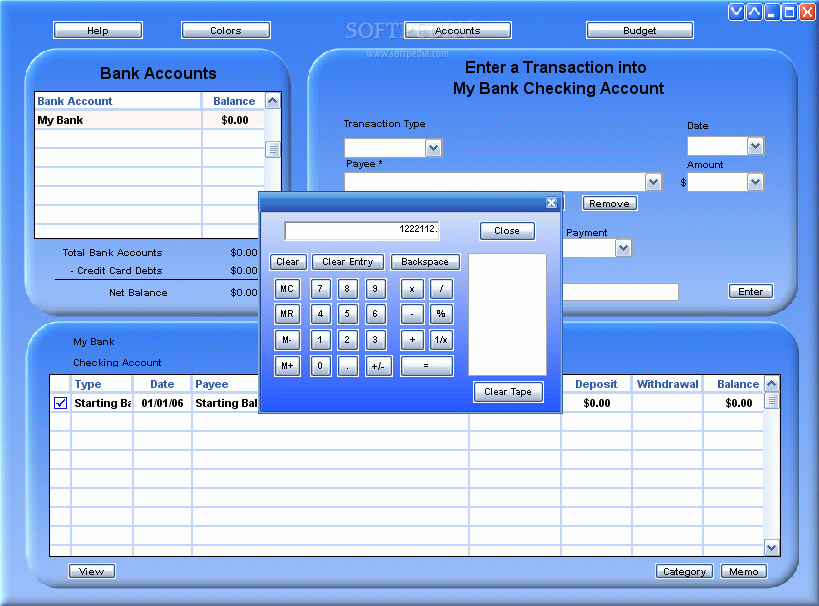Click calculator digit 8 key
The height and width of the screenshot is (606, 819).
pos(347,289)
